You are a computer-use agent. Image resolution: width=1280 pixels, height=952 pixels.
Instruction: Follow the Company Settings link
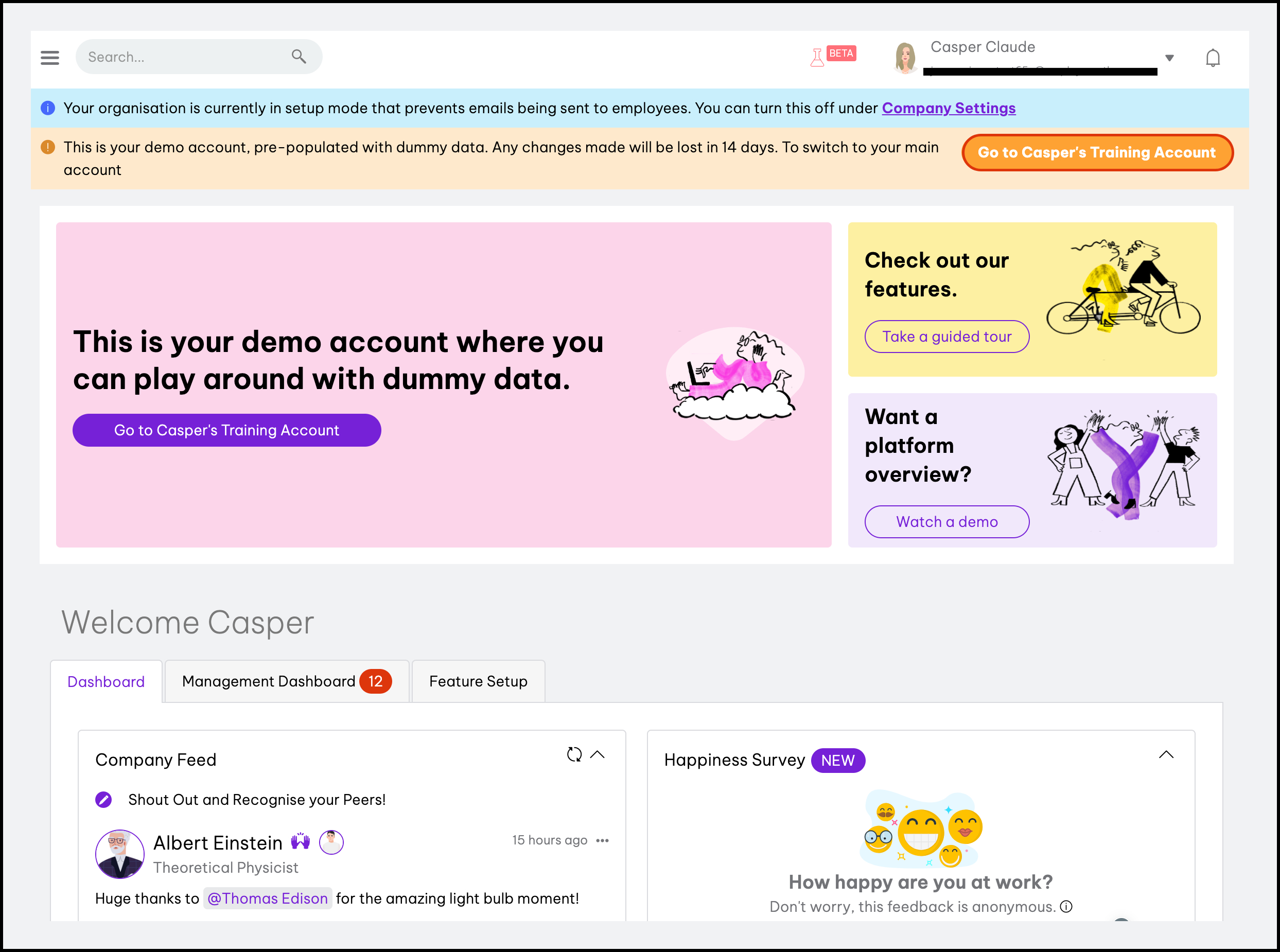pyautogui.click(x=949, y=109)
